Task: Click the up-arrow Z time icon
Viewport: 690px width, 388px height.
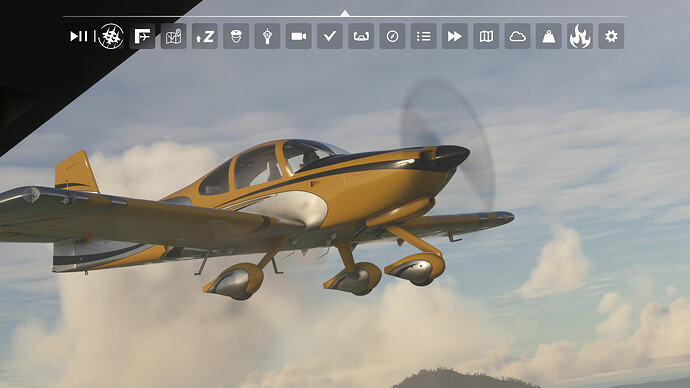Action: (205, 36)
